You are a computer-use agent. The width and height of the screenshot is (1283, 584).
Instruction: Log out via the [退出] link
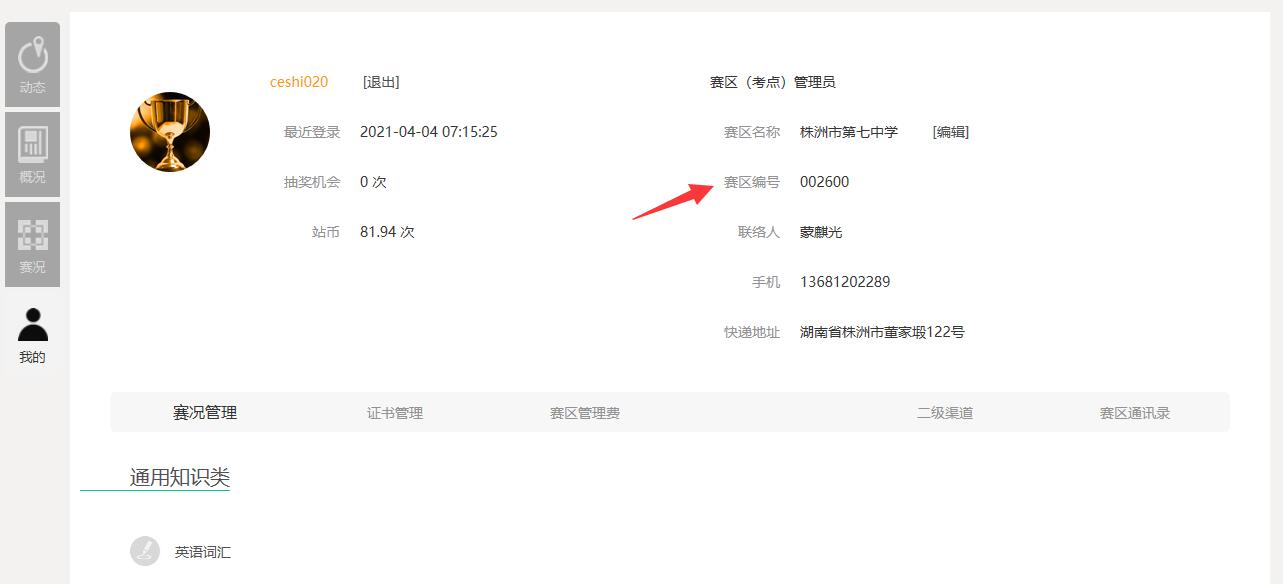(381, 82)
